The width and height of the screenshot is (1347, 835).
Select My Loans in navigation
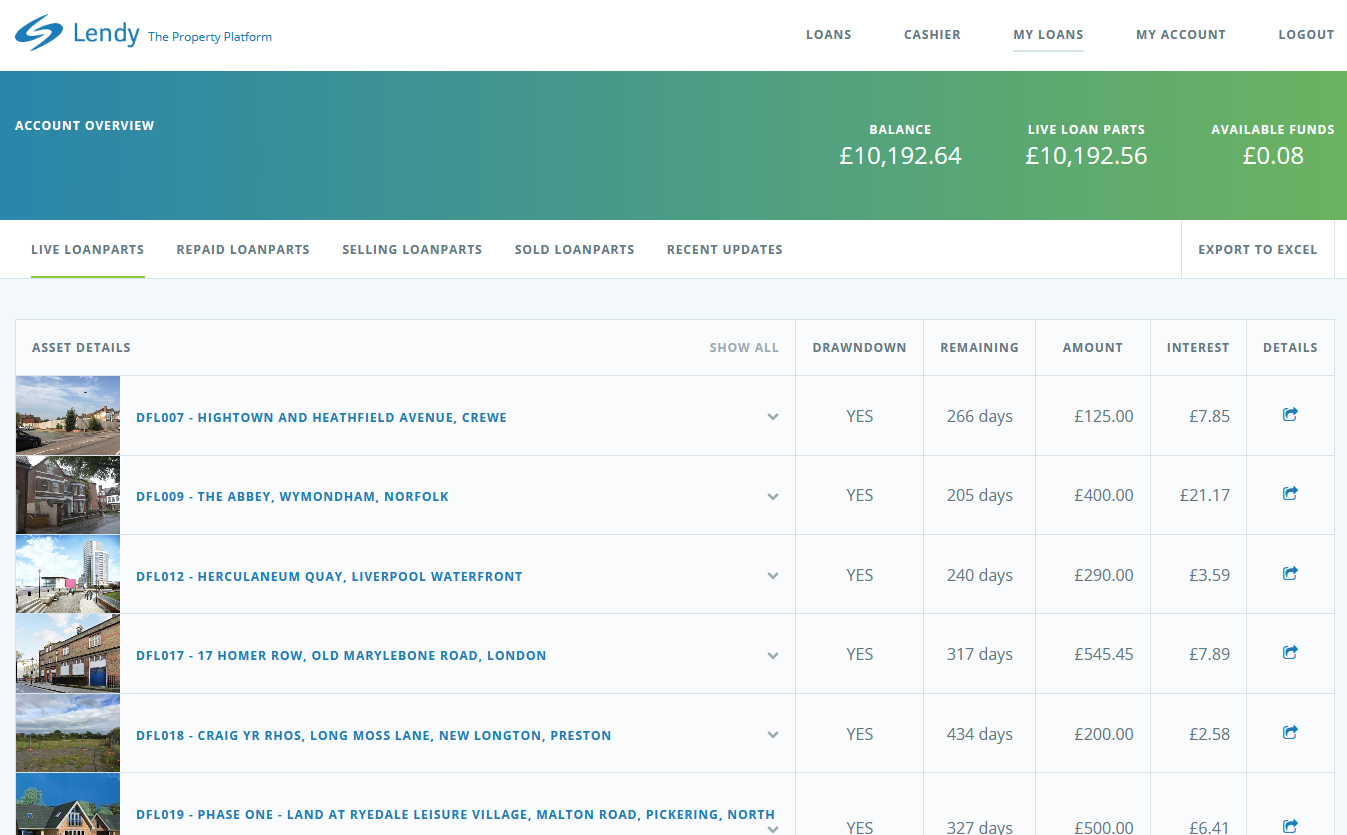(1048, 35)
